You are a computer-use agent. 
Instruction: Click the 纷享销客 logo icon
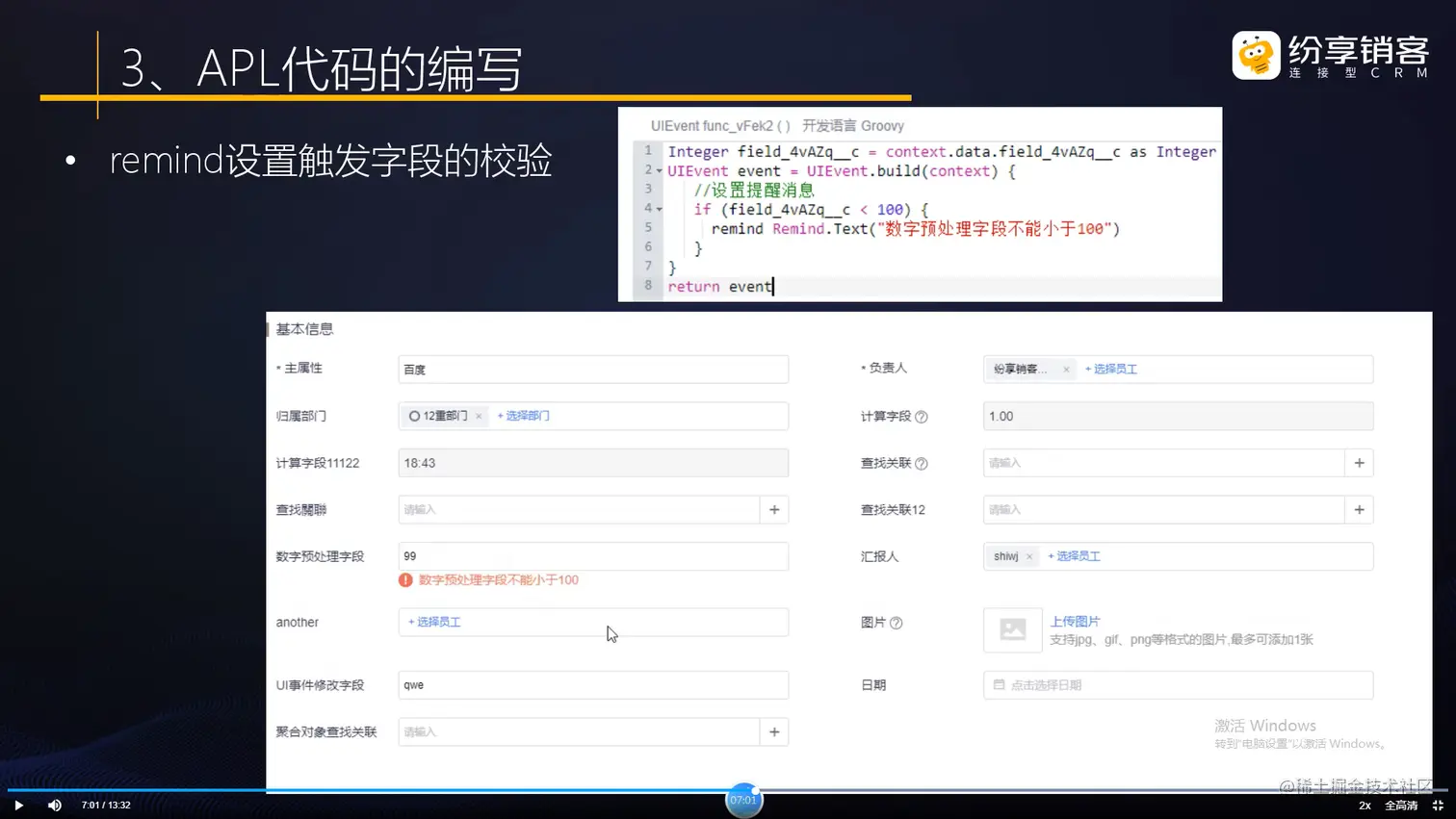pos(1256,55)
